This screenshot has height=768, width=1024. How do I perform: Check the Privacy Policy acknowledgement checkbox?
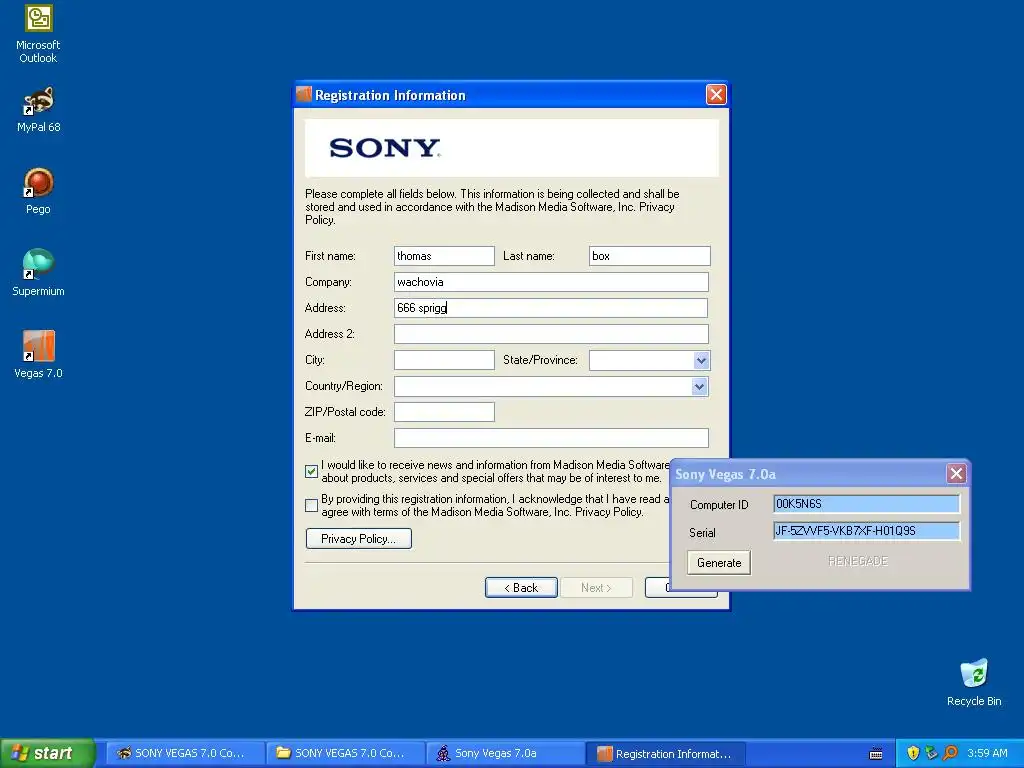tap(312, 505)
